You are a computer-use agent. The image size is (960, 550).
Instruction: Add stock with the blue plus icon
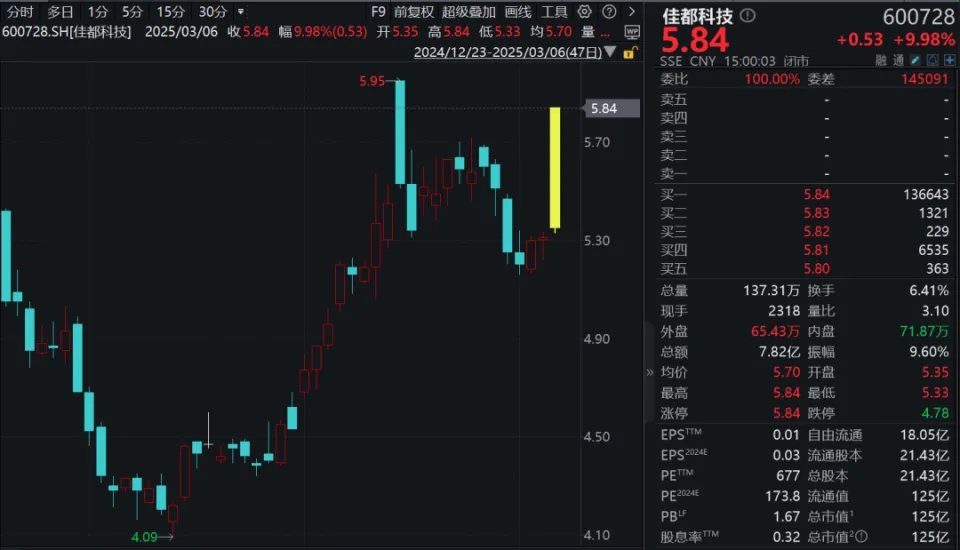pyautogui.click(x=947, y=60)
